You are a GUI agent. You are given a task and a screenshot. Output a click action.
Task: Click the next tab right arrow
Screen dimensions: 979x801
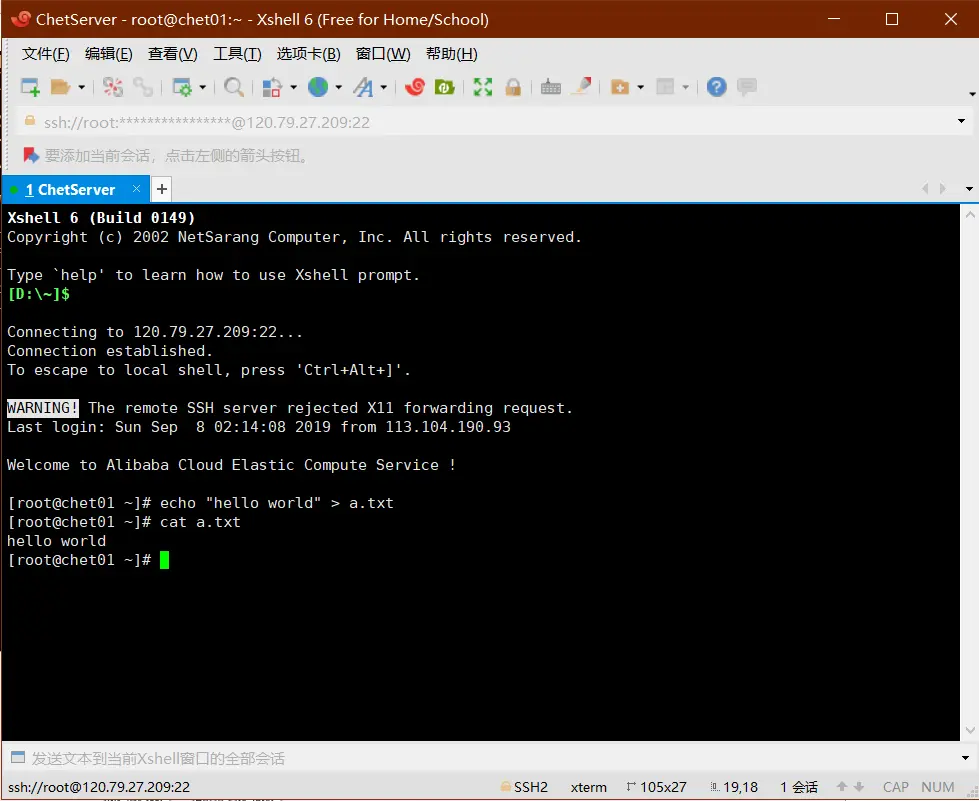click(x=943, y=189)
